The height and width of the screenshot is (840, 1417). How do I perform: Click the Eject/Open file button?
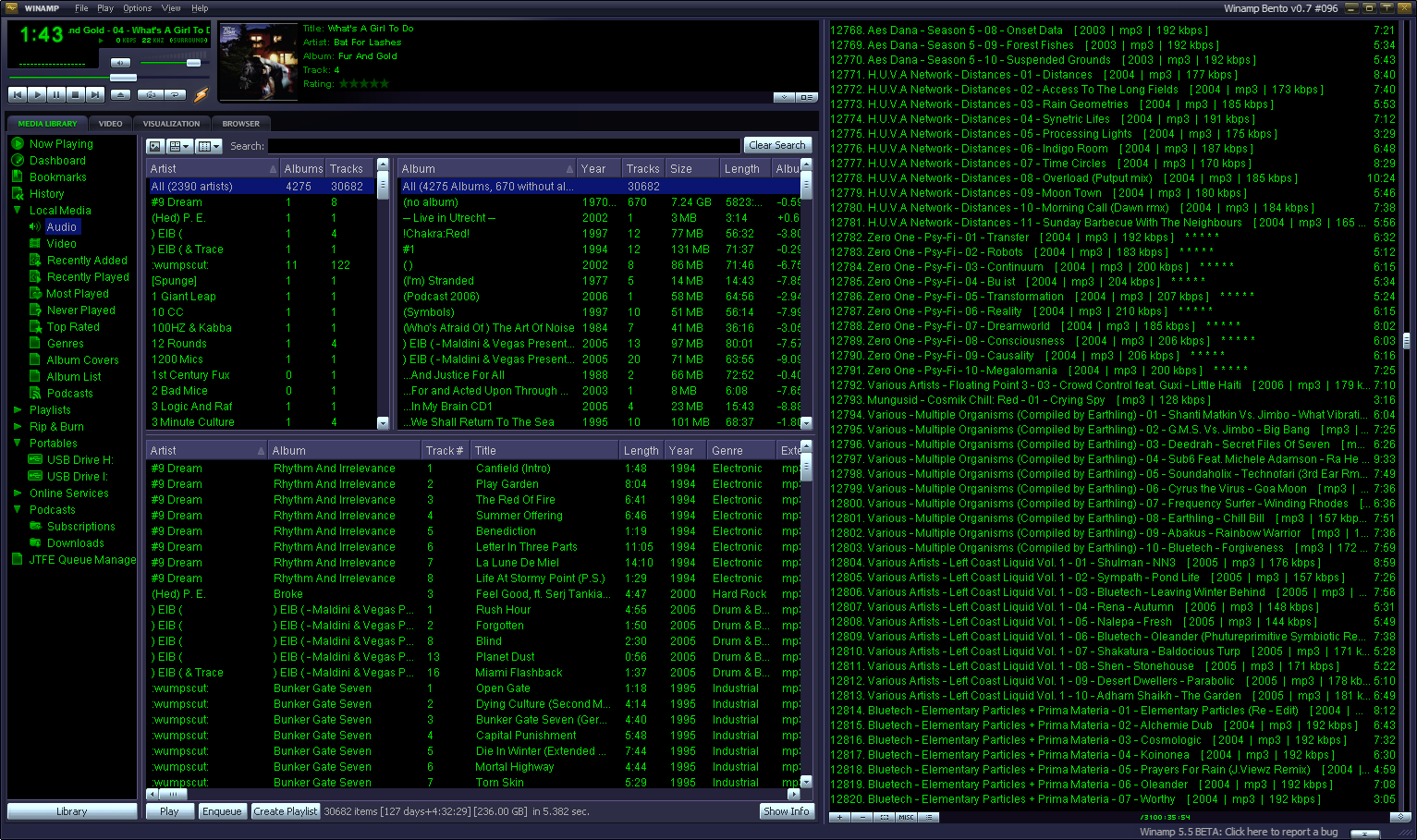coord(121,94)
